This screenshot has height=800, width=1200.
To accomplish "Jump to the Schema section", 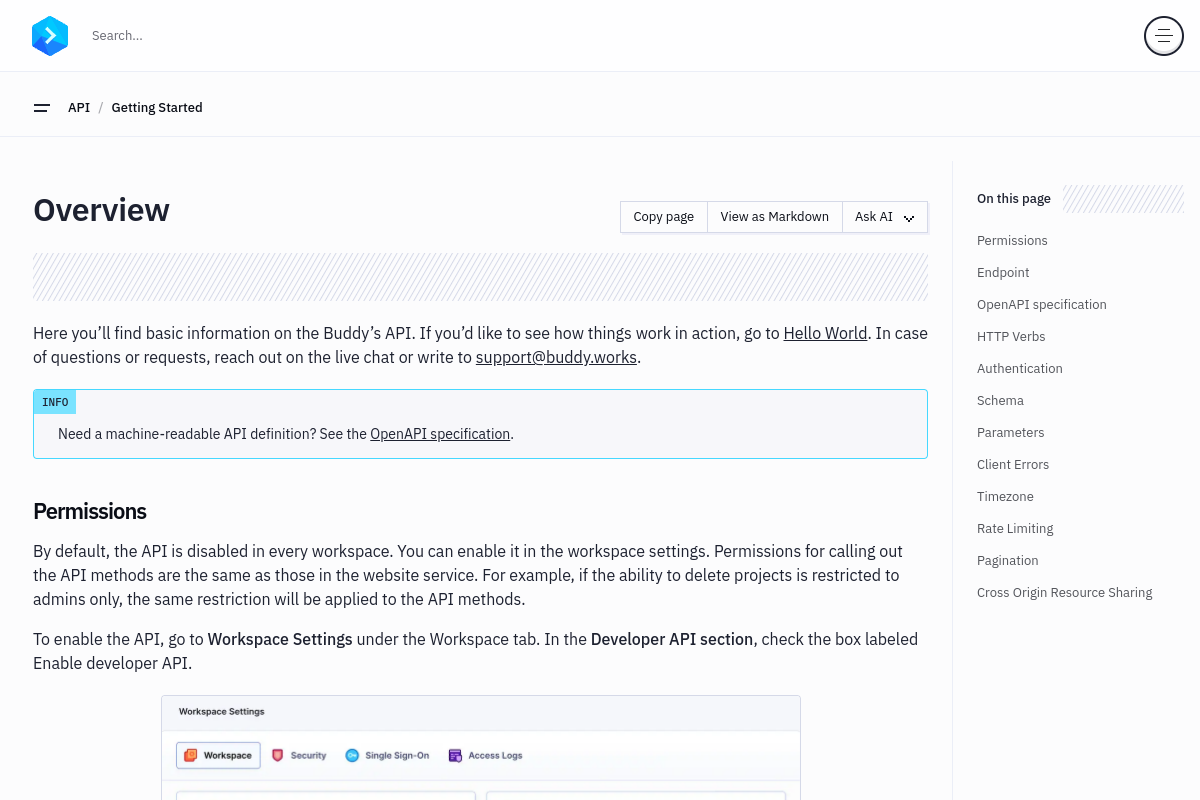I will [1000, 401].
